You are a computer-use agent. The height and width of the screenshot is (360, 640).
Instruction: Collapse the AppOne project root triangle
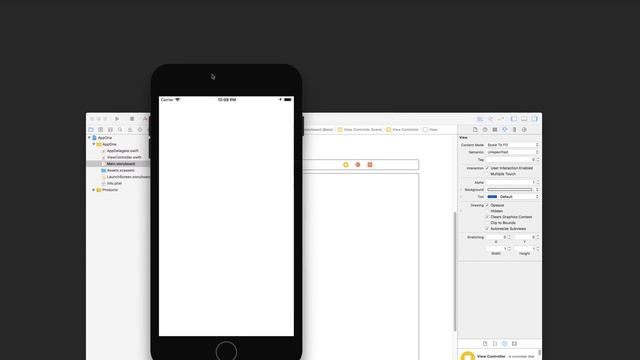click(x=89, y=138)
